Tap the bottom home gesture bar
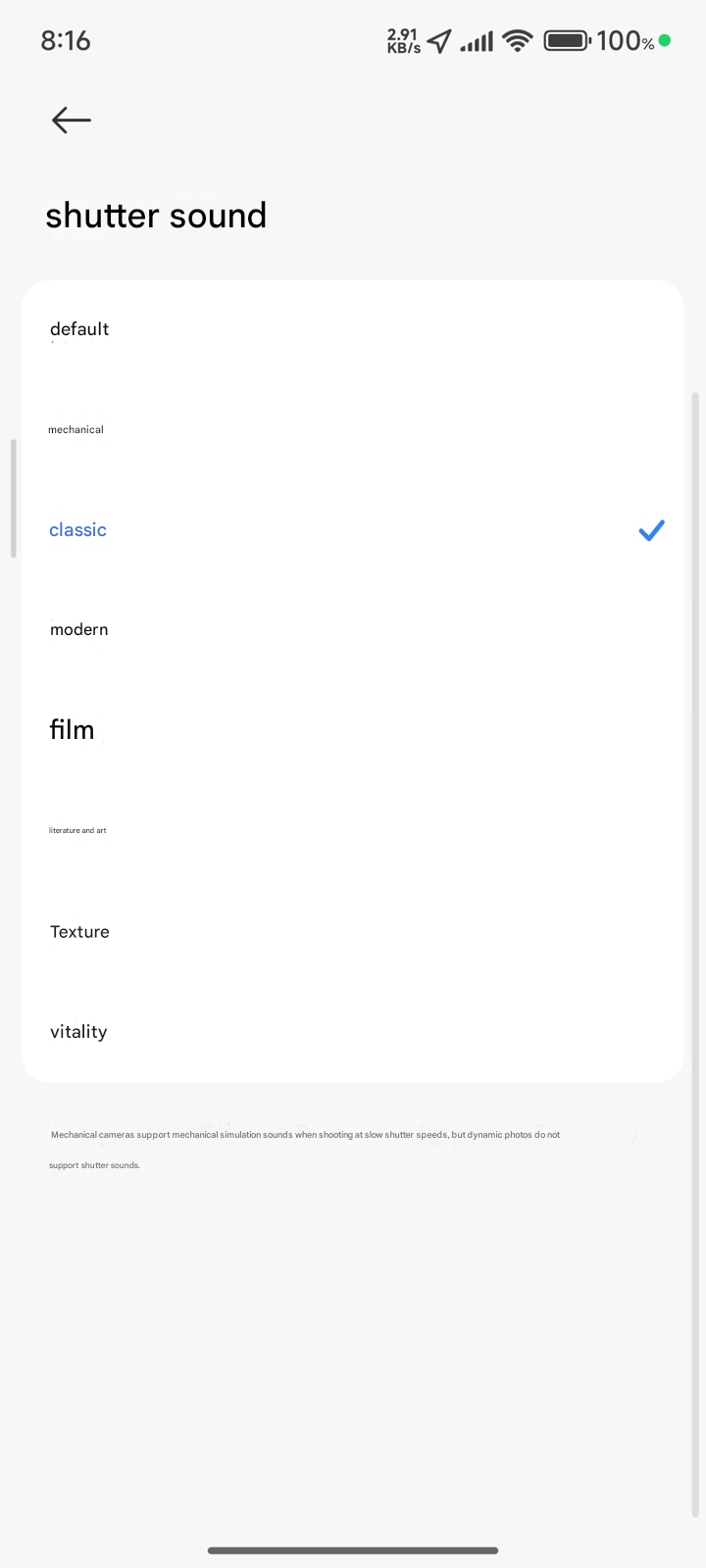The width and height of the screenshot is (706, 1568). click(x=353, y=1550)
